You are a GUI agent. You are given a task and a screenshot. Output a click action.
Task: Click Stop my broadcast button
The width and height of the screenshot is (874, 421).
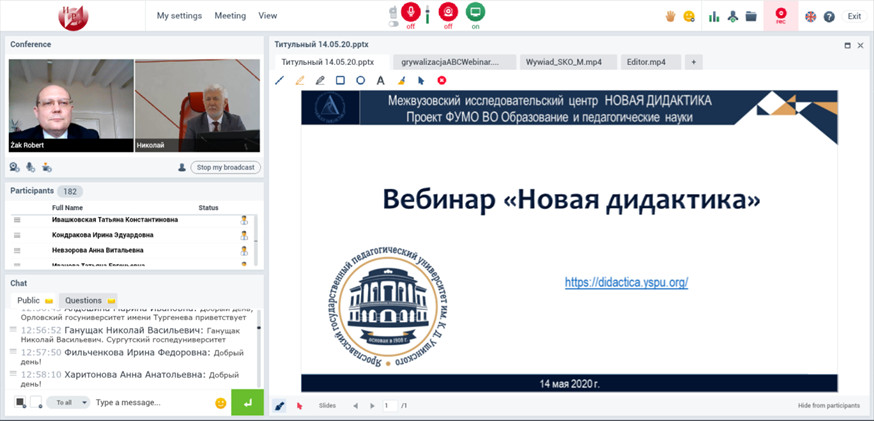(225, 167)
